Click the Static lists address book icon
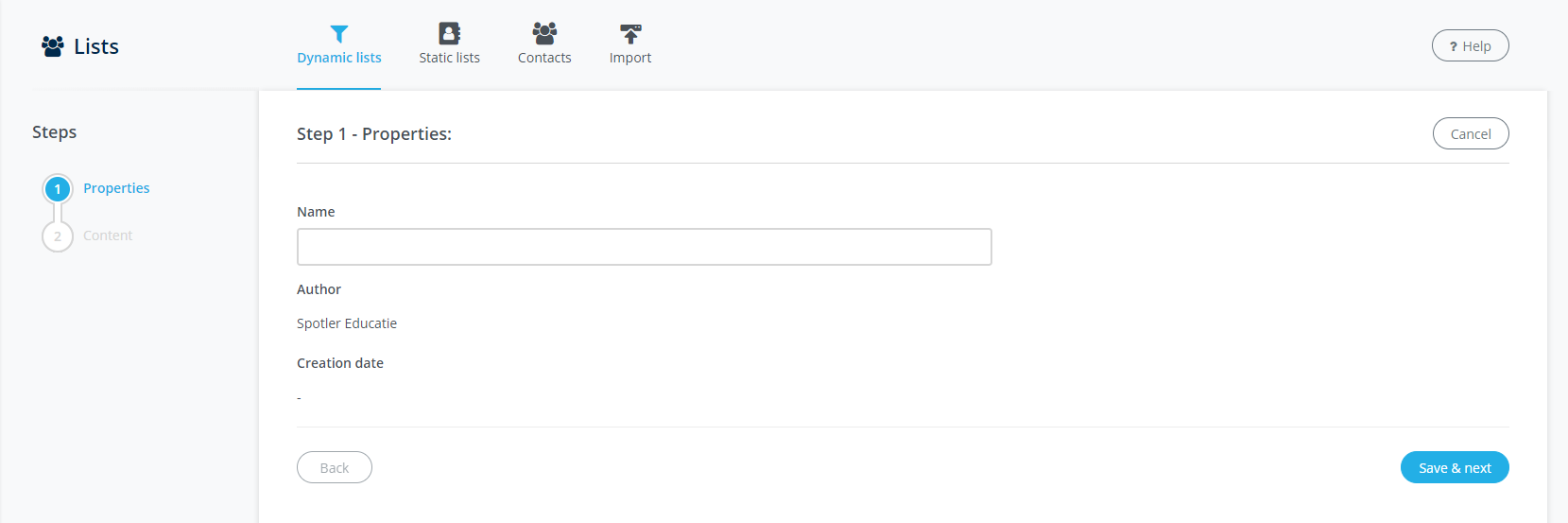The image size is (1568, 523). [450, 34]
